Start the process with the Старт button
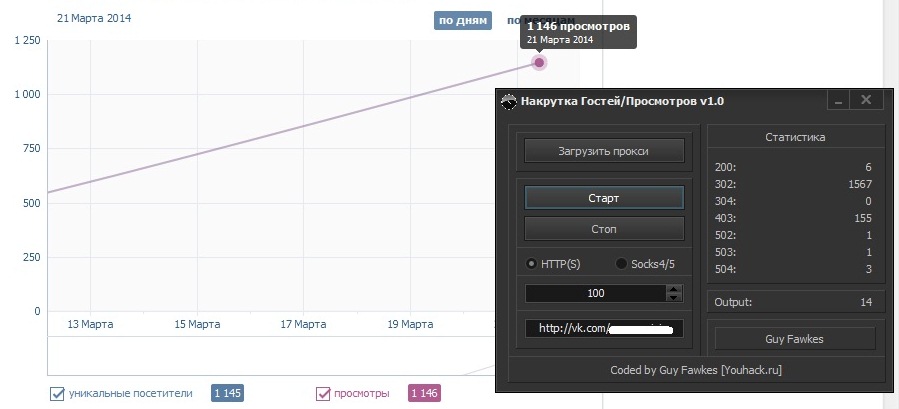The width and height of the screenshot is (899, 409). click(x=604, y=198)
